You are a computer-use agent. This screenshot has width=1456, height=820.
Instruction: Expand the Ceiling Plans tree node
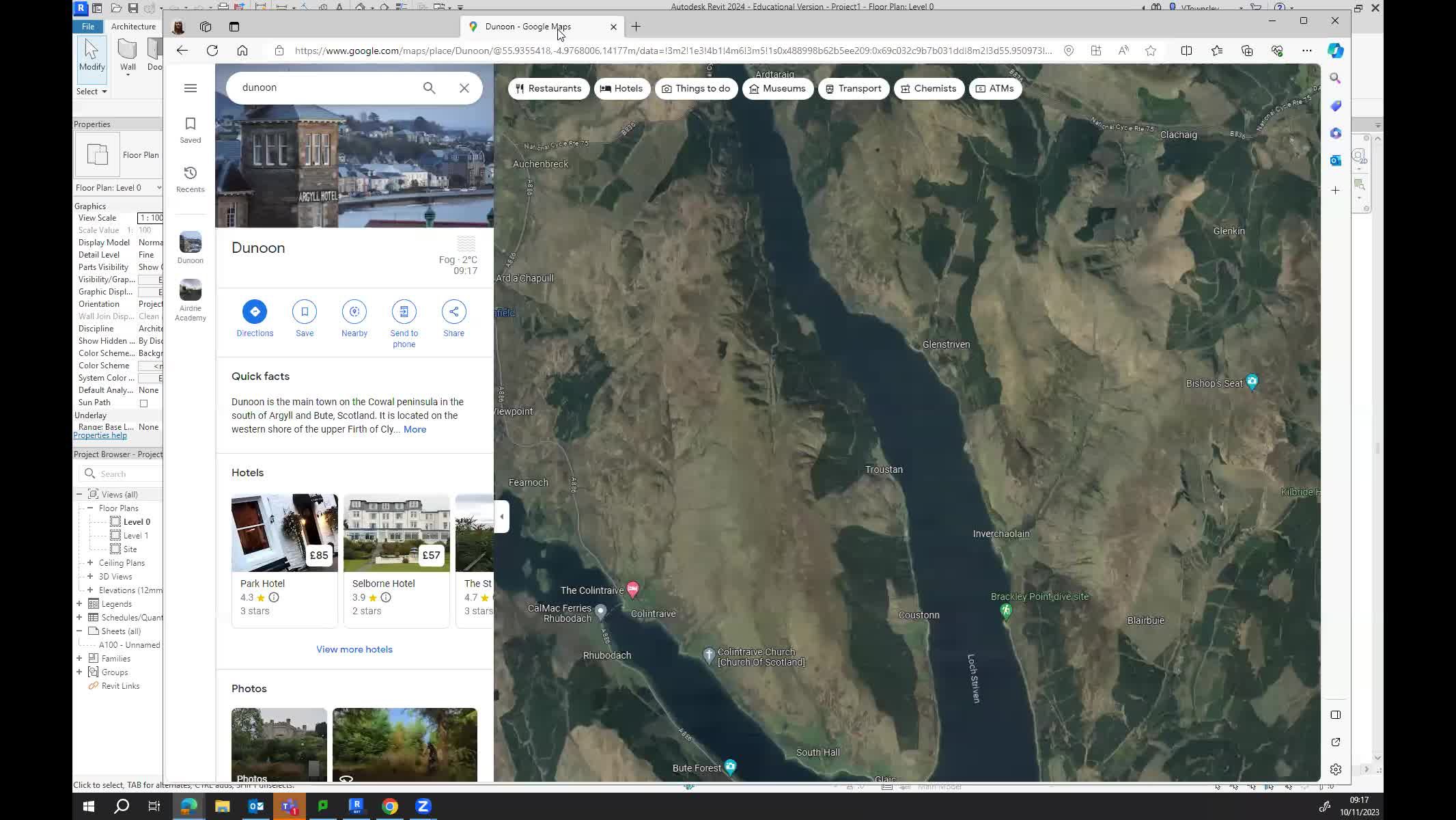90,563
